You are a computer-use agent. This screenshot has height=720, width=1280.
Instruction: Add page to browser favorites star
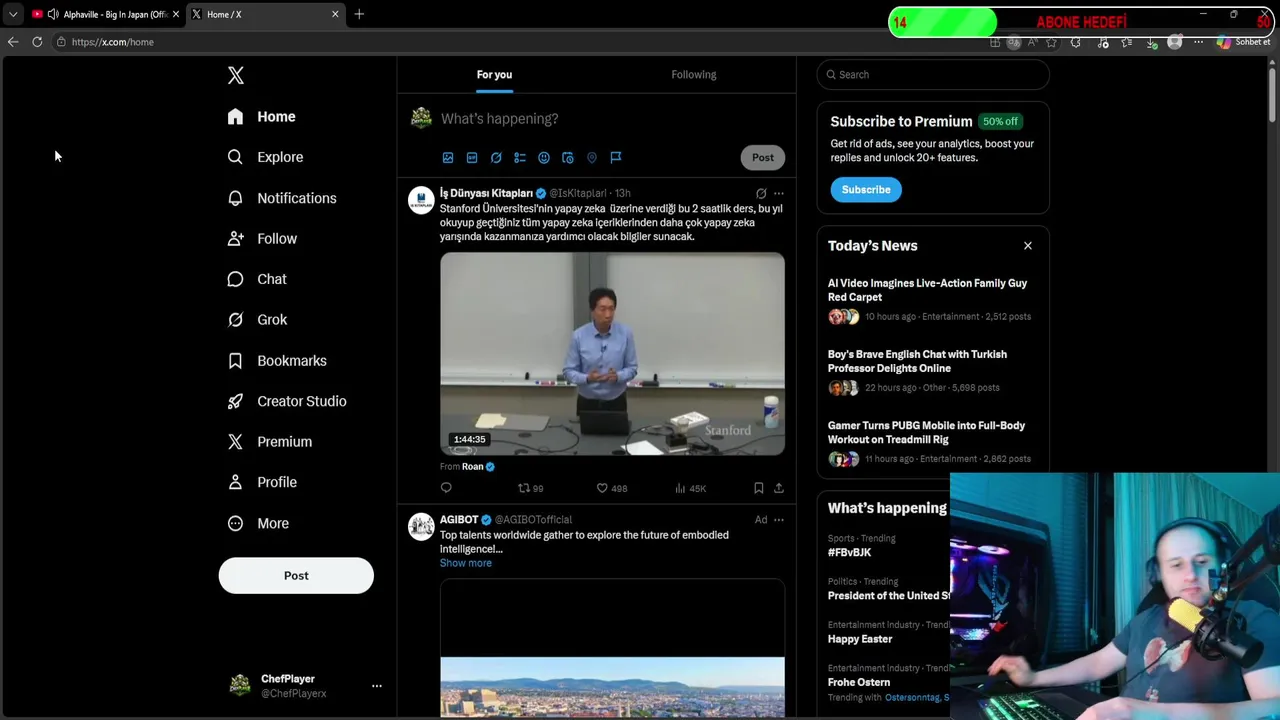tap(1051, 43)
